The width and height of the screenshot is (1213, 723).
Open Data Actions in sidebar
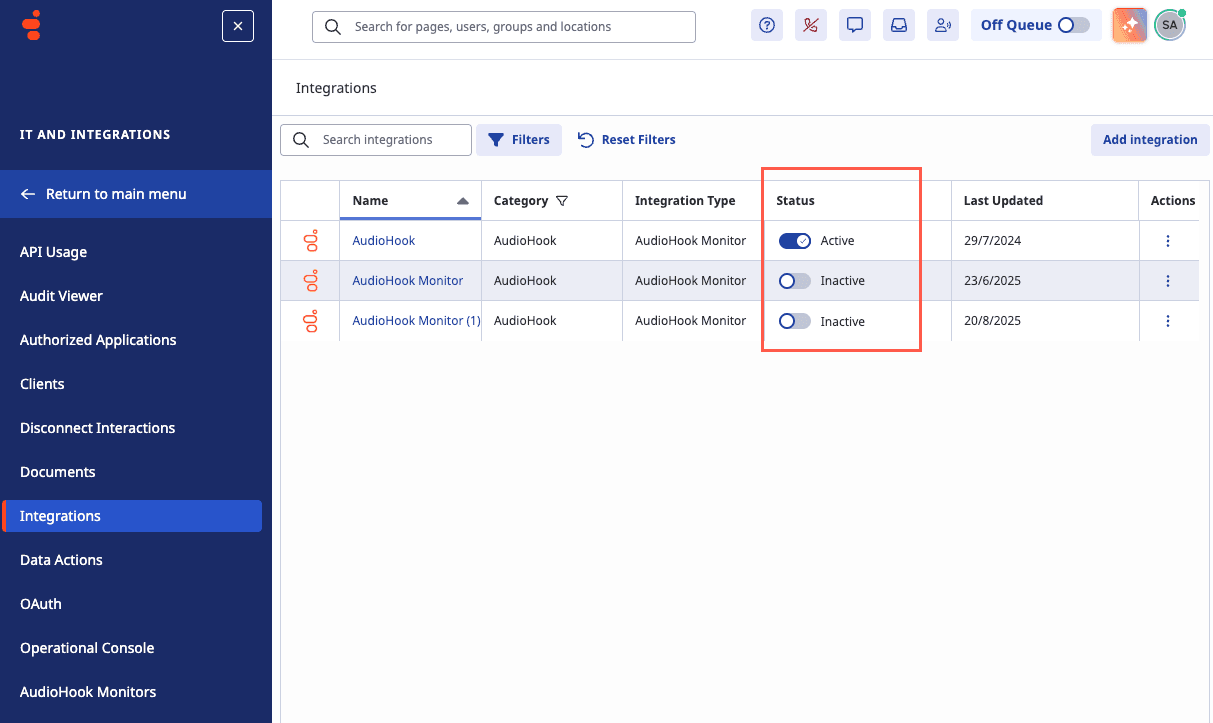tap(61, 560)
